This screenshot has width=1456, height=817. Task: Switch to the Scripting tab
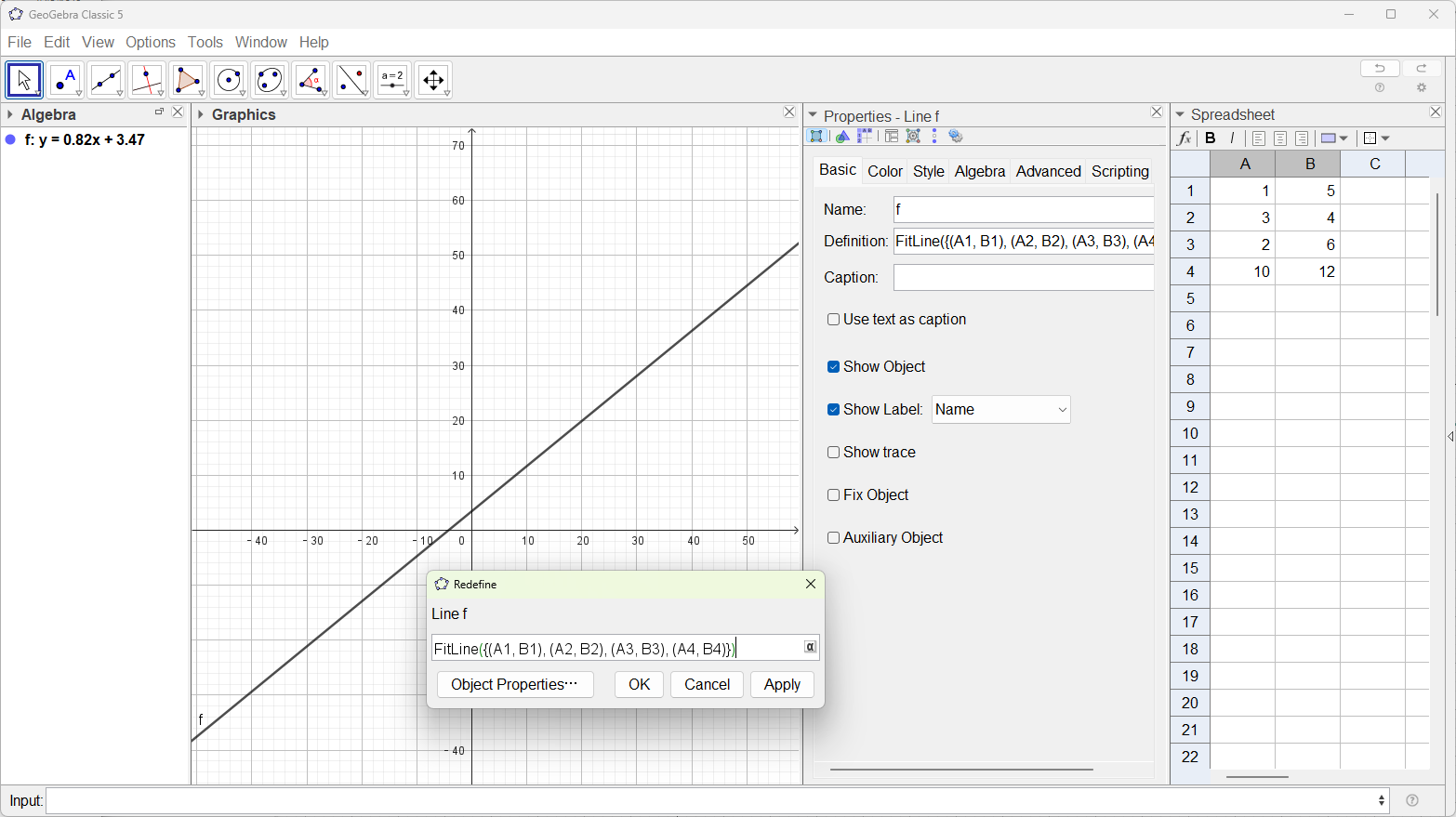point(1119,171)
